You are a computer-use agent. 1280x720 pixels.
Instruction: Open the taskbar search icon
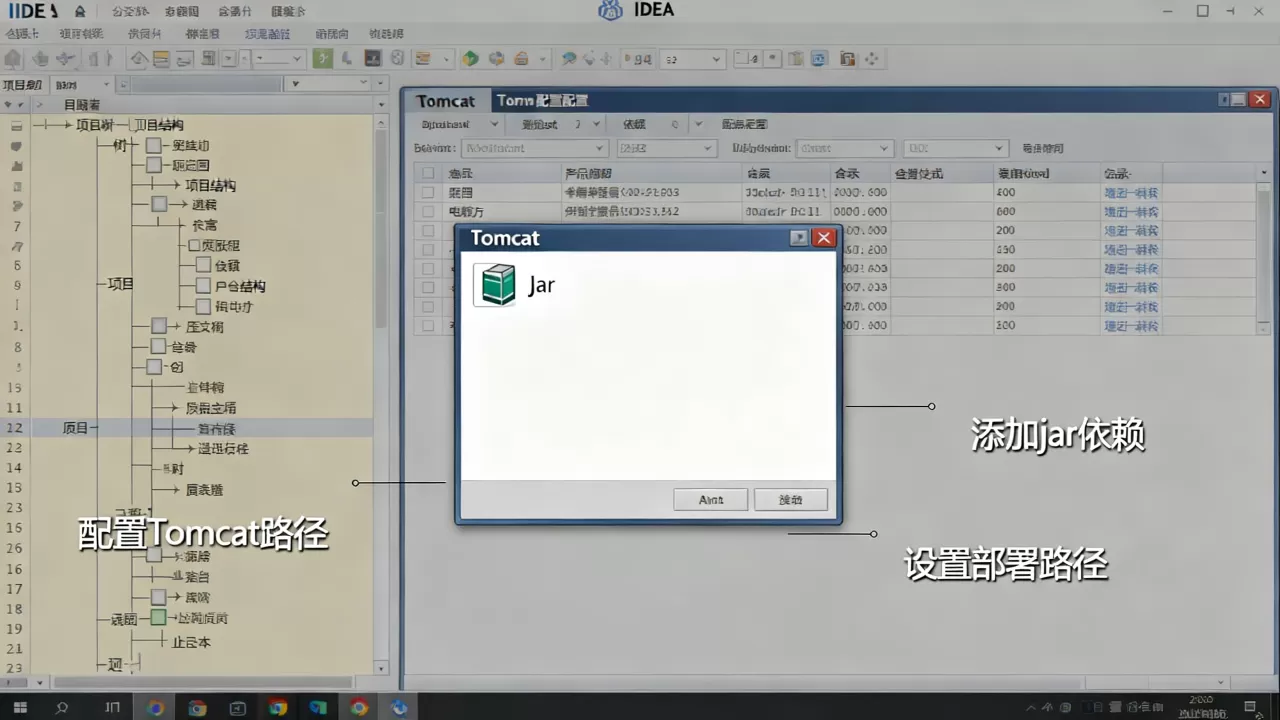click(62, 708)
